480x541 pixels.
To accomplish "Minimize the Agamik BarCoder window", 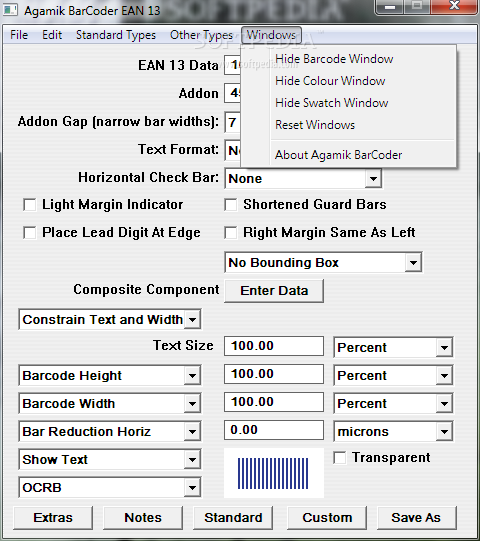I will tap(390, 7).
